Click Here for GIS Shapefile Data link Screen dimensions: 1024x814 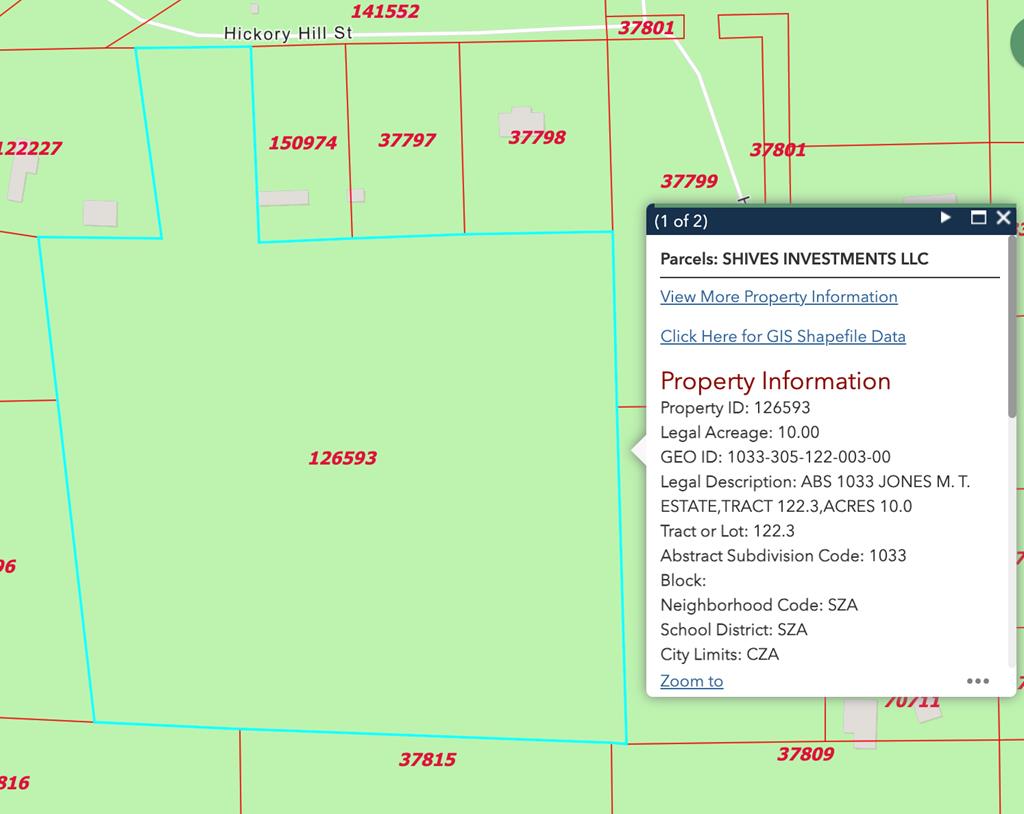(x=782, y=337)
